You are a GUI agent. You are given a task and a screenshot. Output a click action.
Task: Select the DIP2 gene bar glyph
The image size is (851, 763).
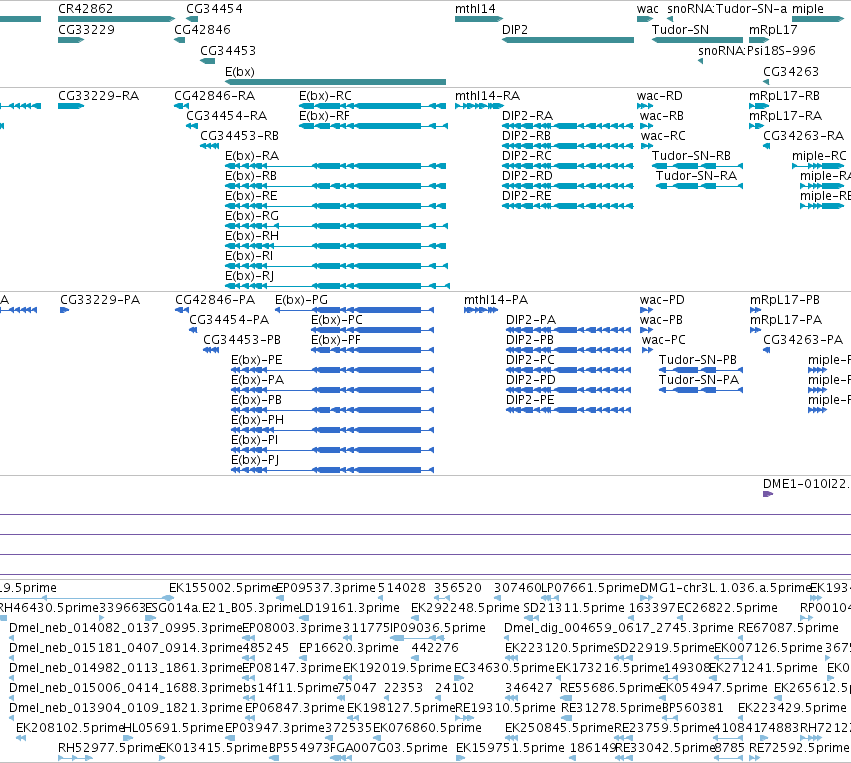pos(568,40)
